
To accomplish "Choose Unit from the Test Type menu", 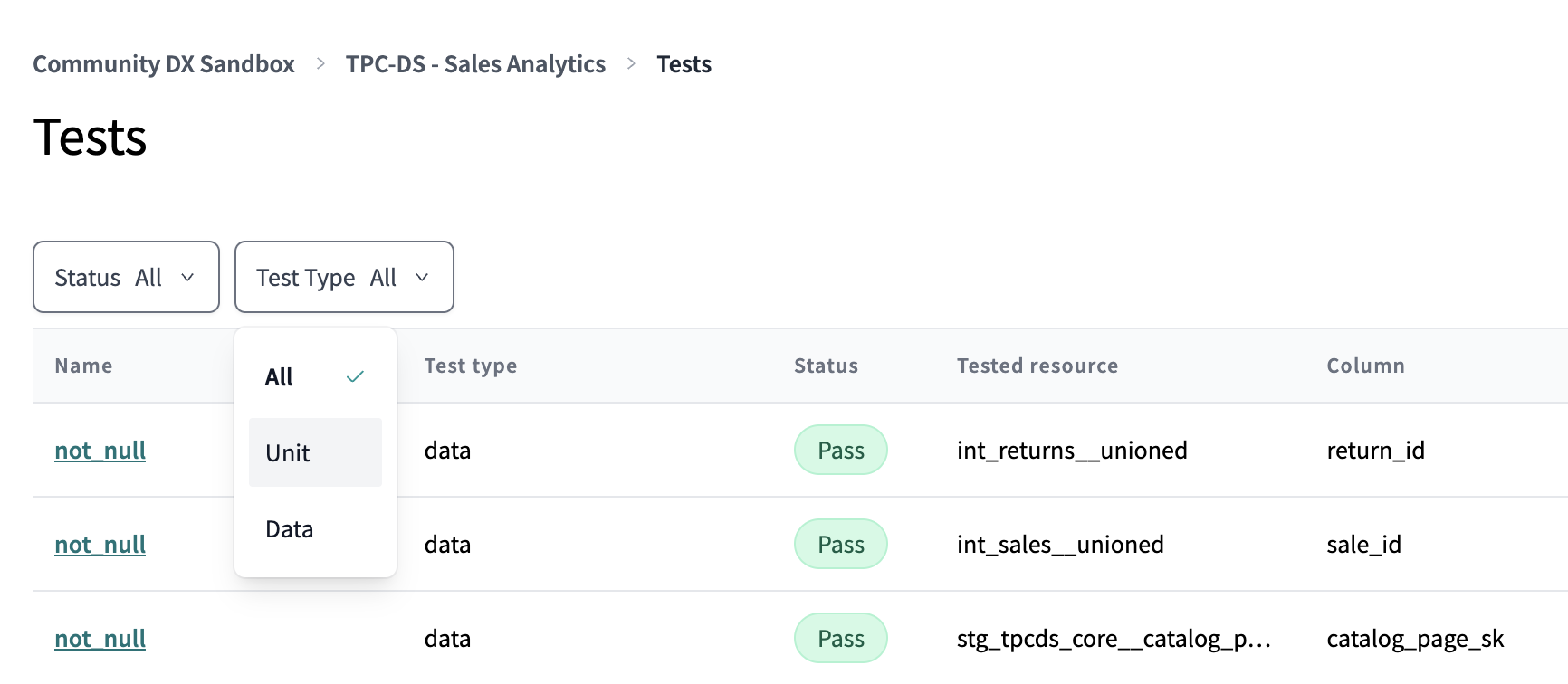I will pos(288,453).
